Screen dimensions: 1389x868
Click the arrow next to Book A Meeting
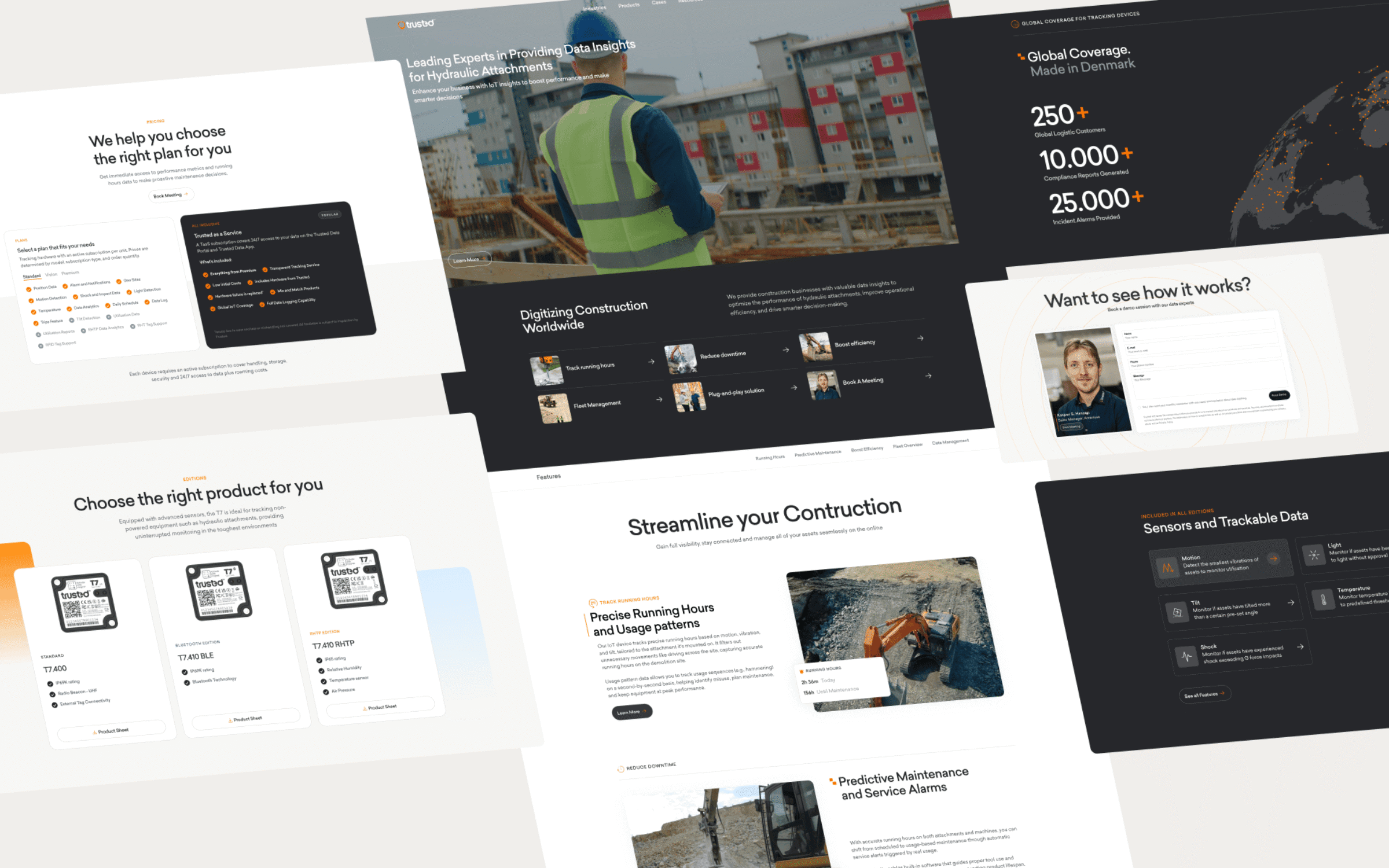[928, 376]
